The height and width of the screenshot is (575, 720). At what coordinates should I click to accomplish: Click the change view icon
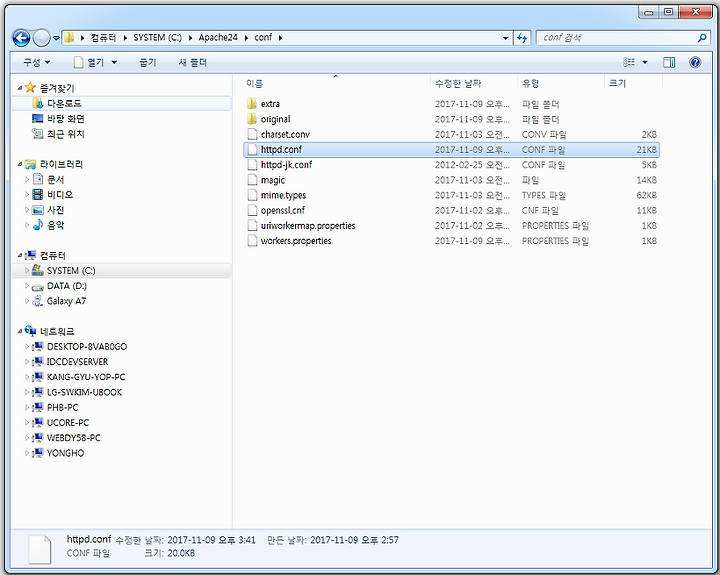(629, 62)
